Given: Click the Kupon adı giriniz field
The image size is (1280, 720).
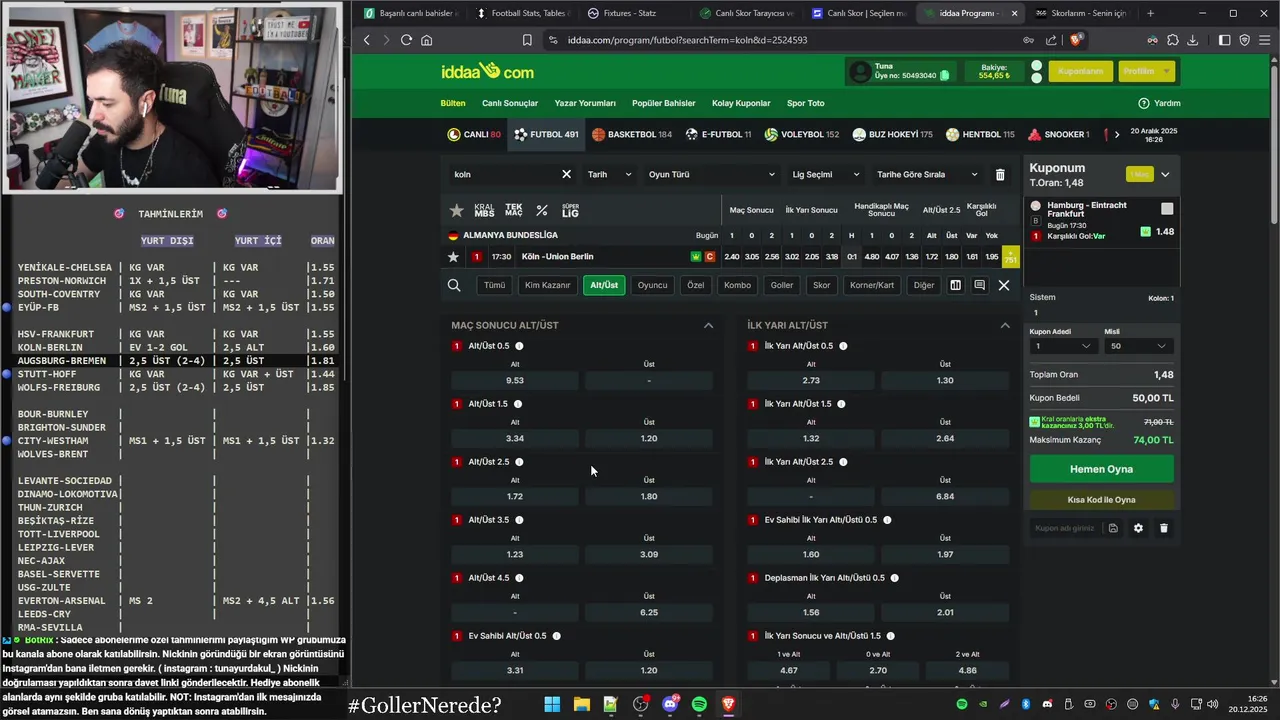Looking at the screenshot, I should pyautogui.click(x=1065, y=528).
